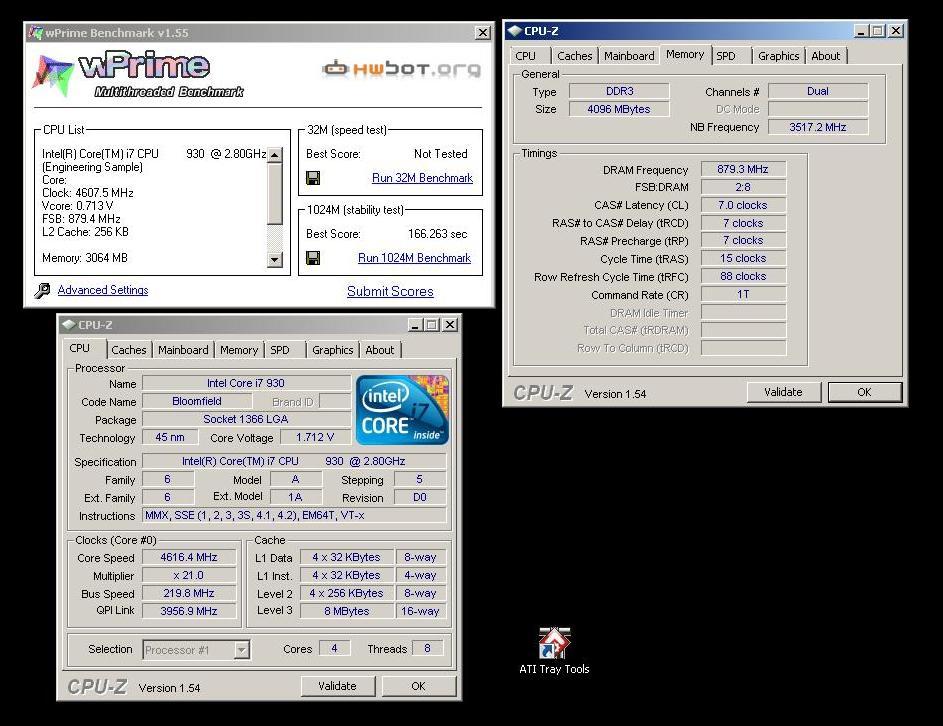Minimize the CPU-Z memory window

pyautogui.click(x=861, y=31)
